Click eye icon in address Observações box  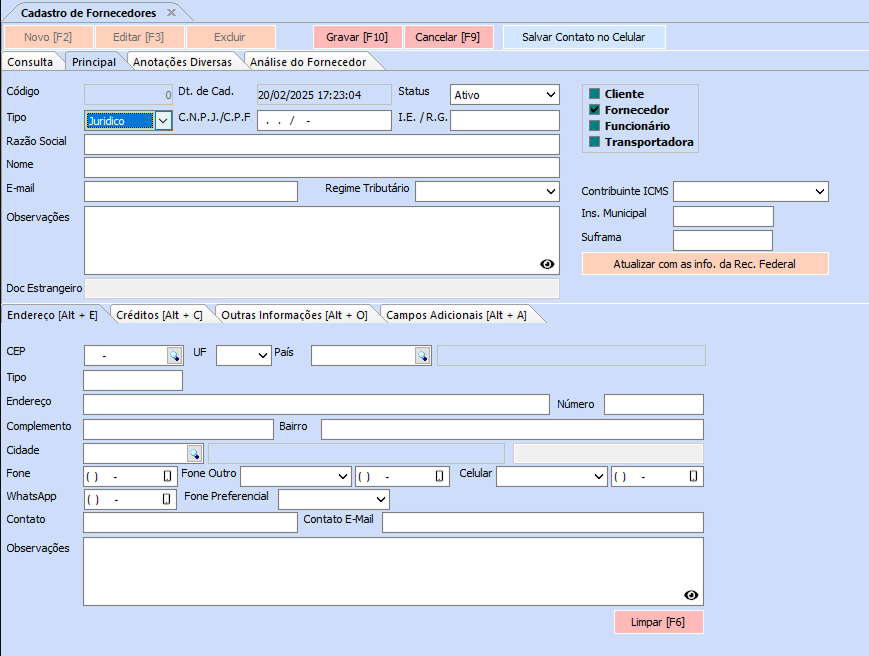(x=691, y=595)
